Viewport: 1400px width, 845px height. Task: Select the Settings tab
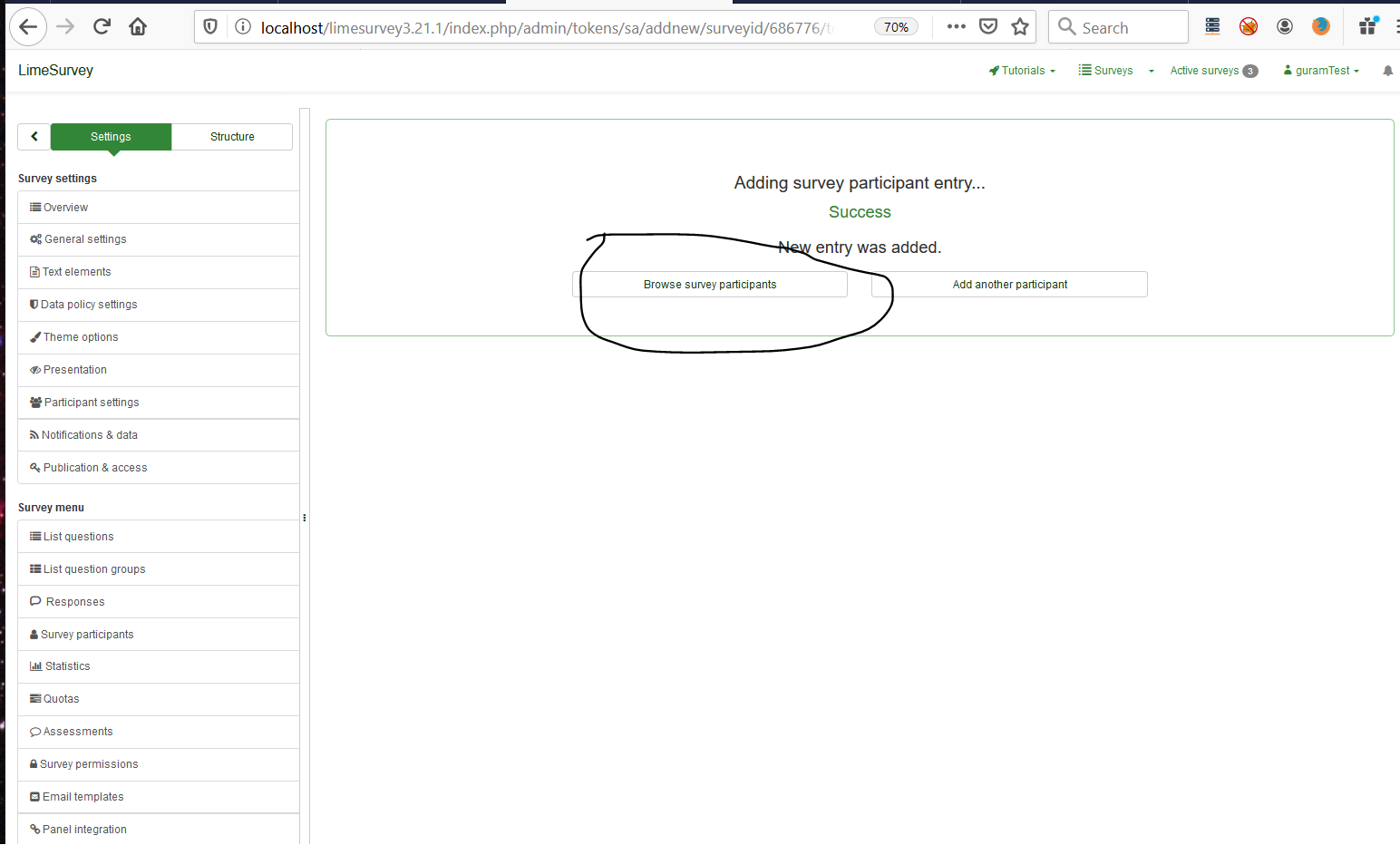tap(111, 137)
